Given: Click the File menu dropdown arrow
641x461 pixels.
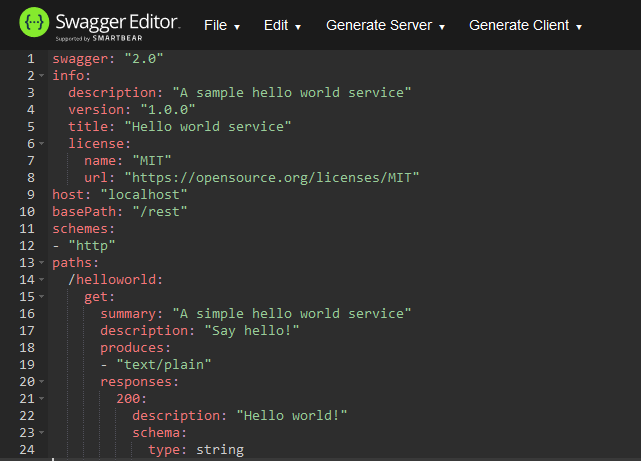Looking at the screenshot, I should pyautogui.click(x=237, y=27).
